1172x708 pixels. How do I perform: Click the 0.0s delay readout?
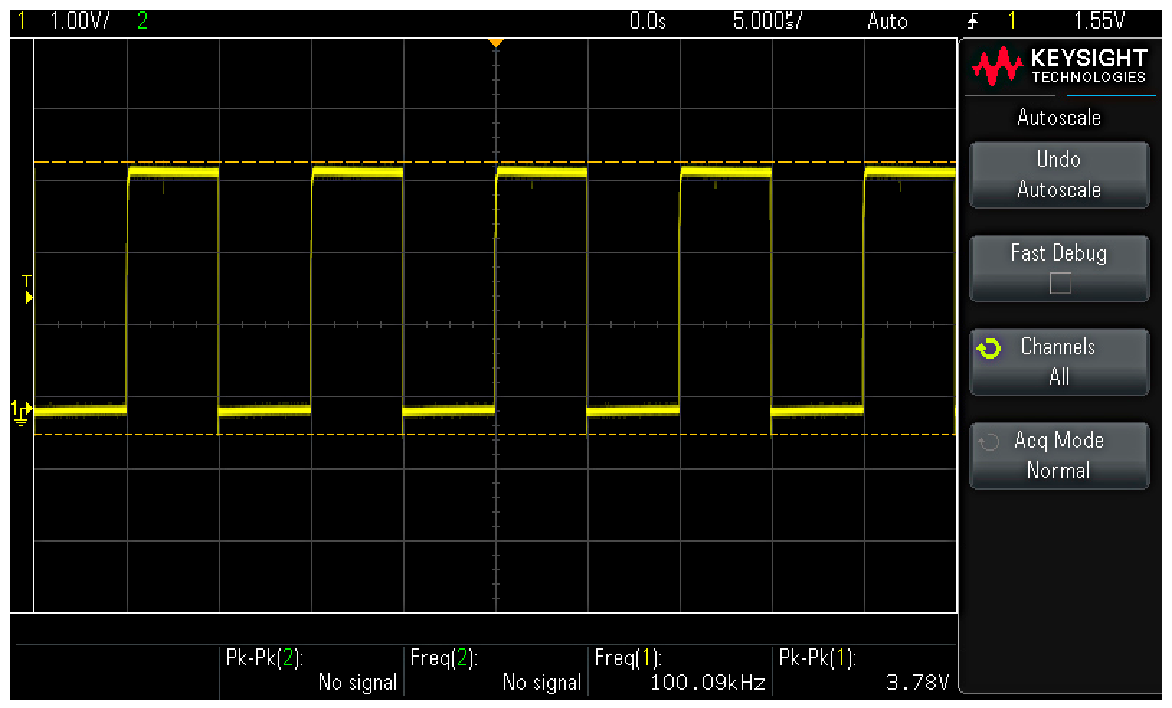(x=647, y=21)
